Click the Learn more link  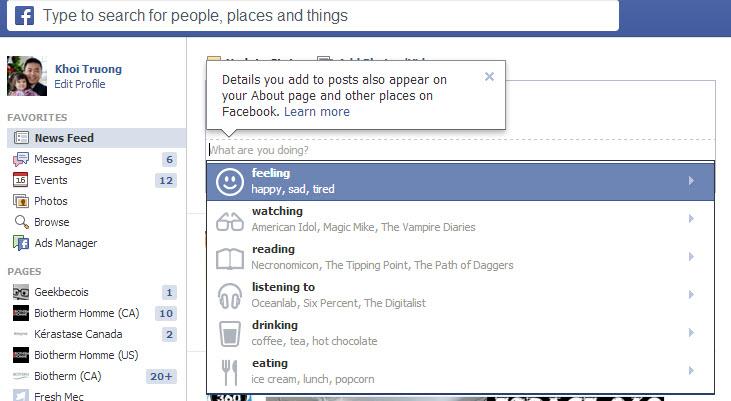[x=317, y=112]
